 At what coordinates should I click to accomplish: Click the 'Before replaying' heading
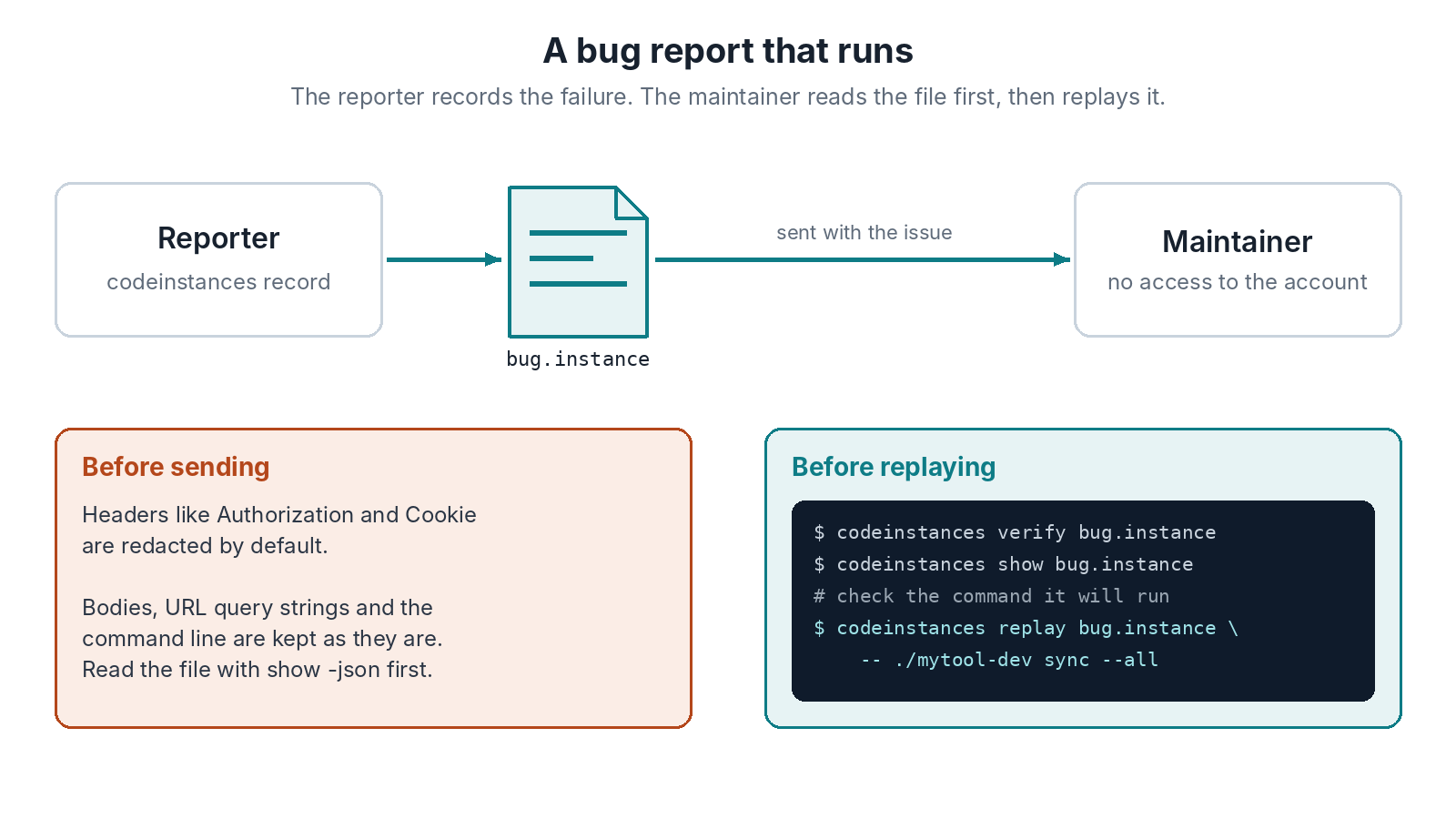[894, 467]
